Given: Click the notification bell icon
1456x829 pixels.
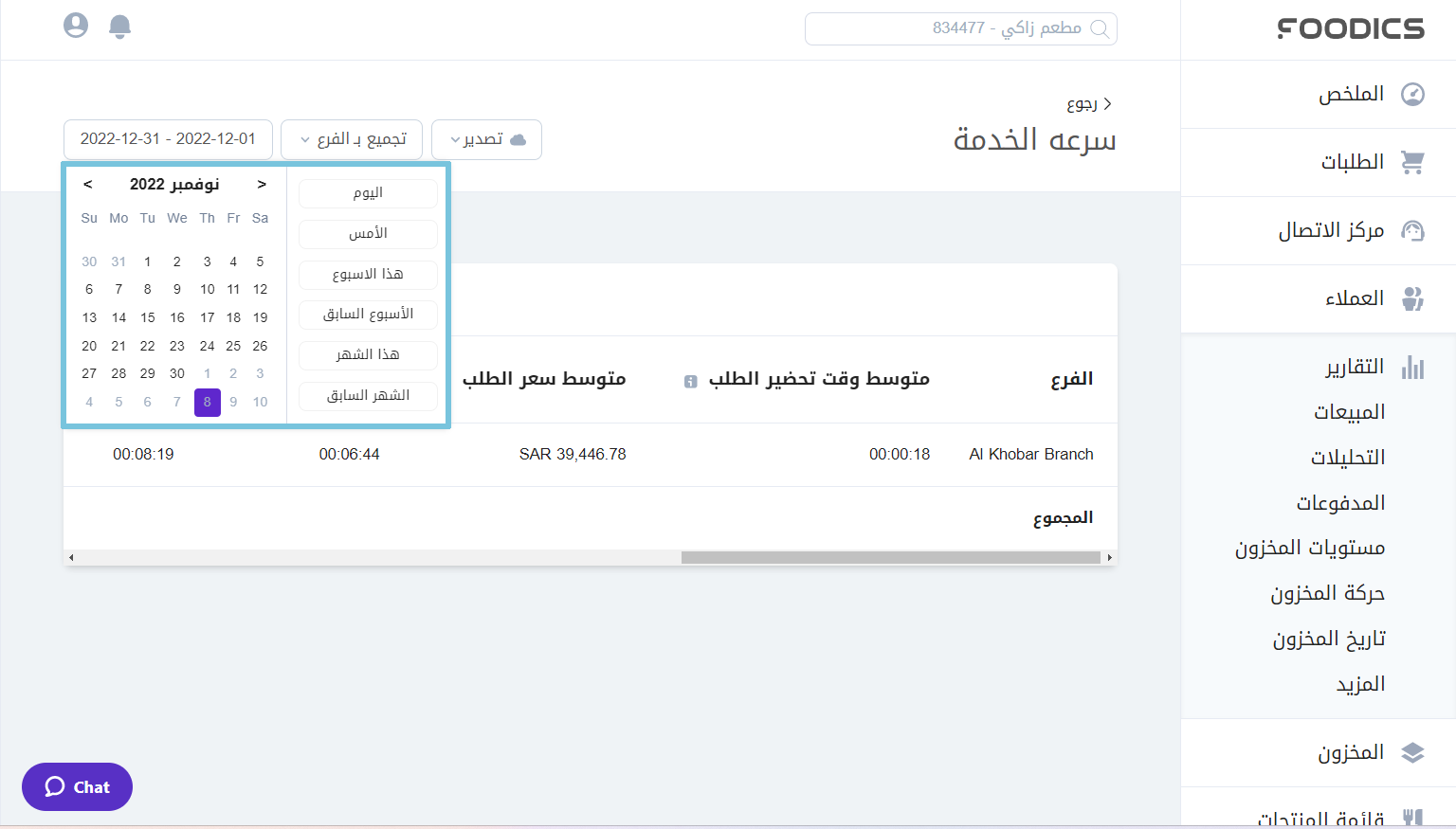Looking at the screenshot, I should coord(119,27).
